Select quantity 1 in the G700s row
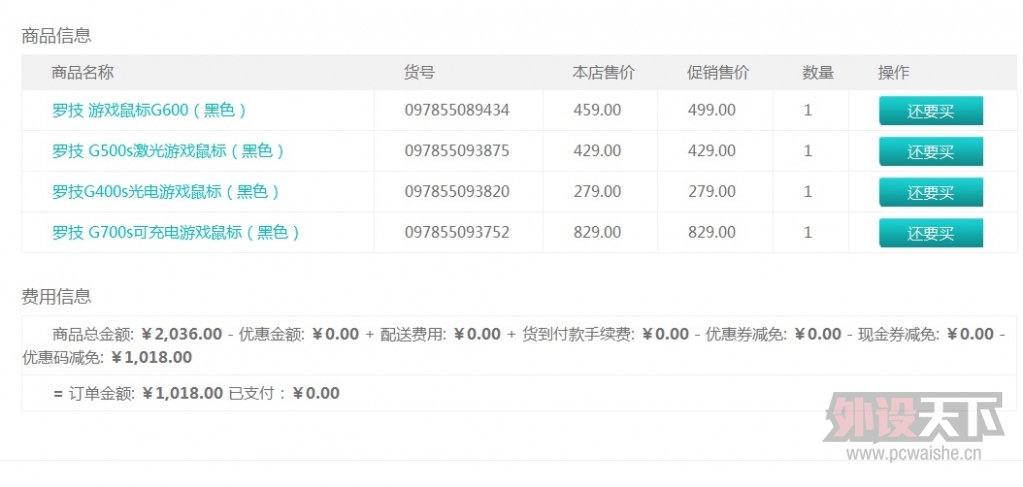The image size is (1023, 487). (x=808, y=232)
